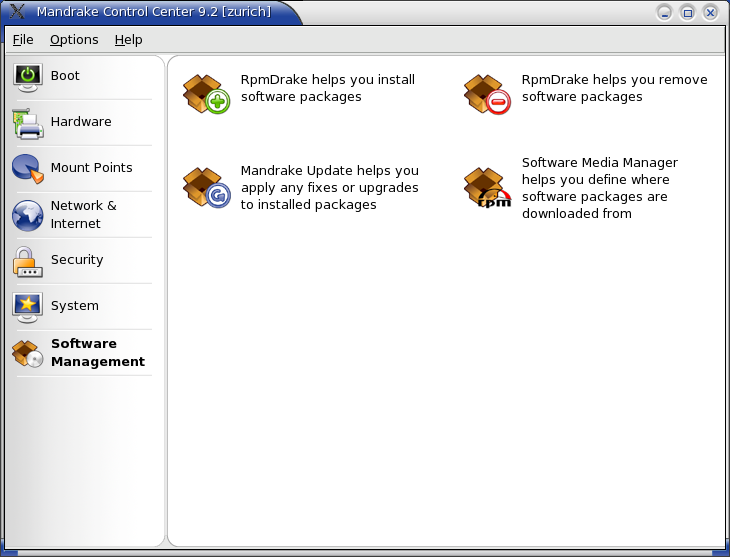Choose the System label
The height and width of the screenshot is (557, 730).
tap(75, 306)
